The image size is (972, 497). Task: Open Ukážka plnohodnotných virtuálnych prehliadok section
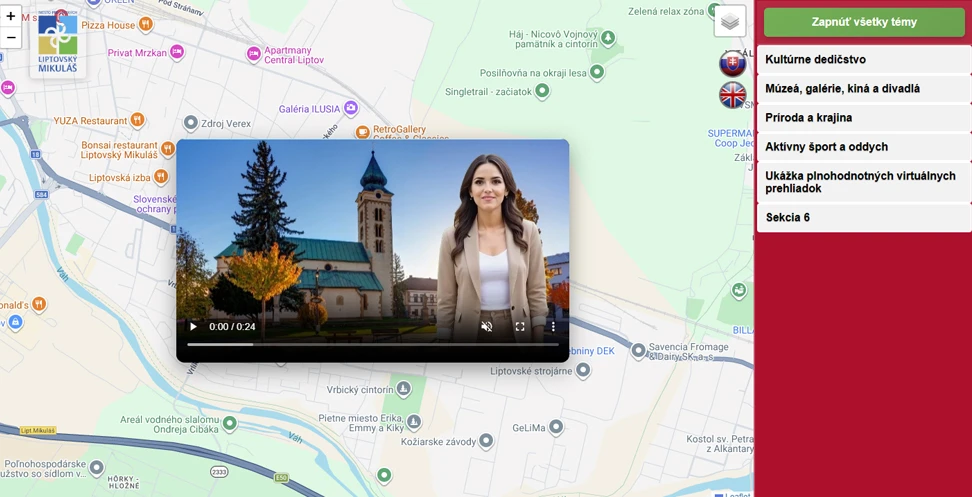(864, 182)
